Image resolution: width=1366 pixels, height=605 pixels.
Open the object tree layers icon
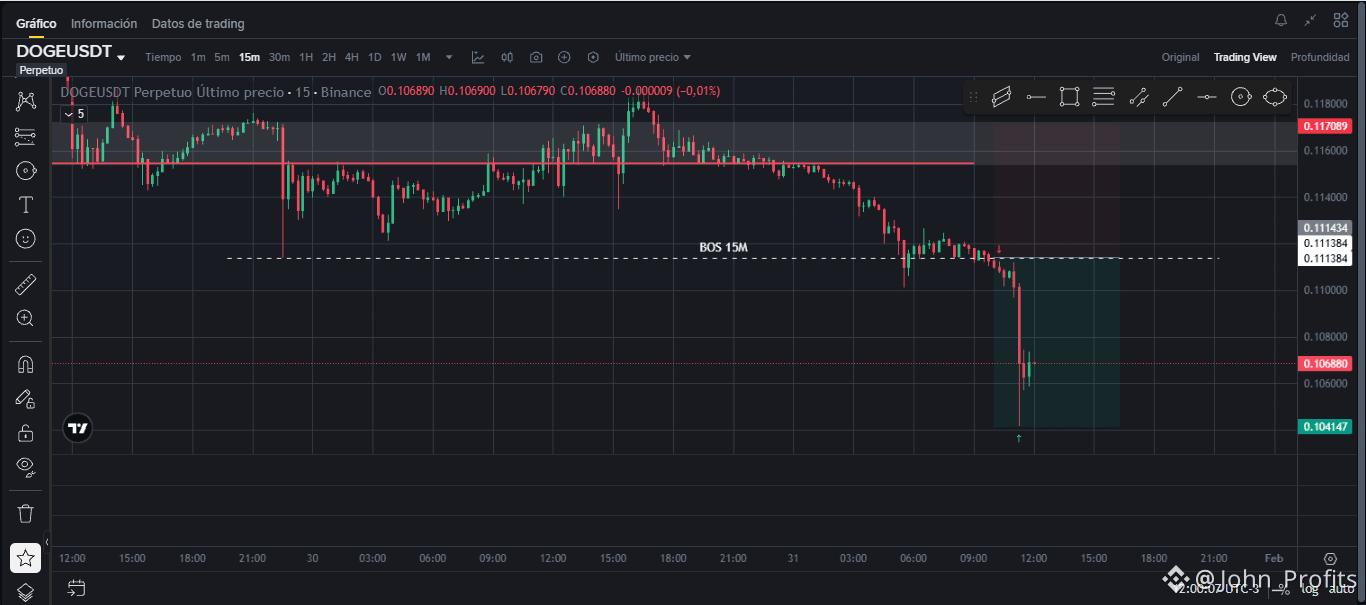[x=26, y=592]
